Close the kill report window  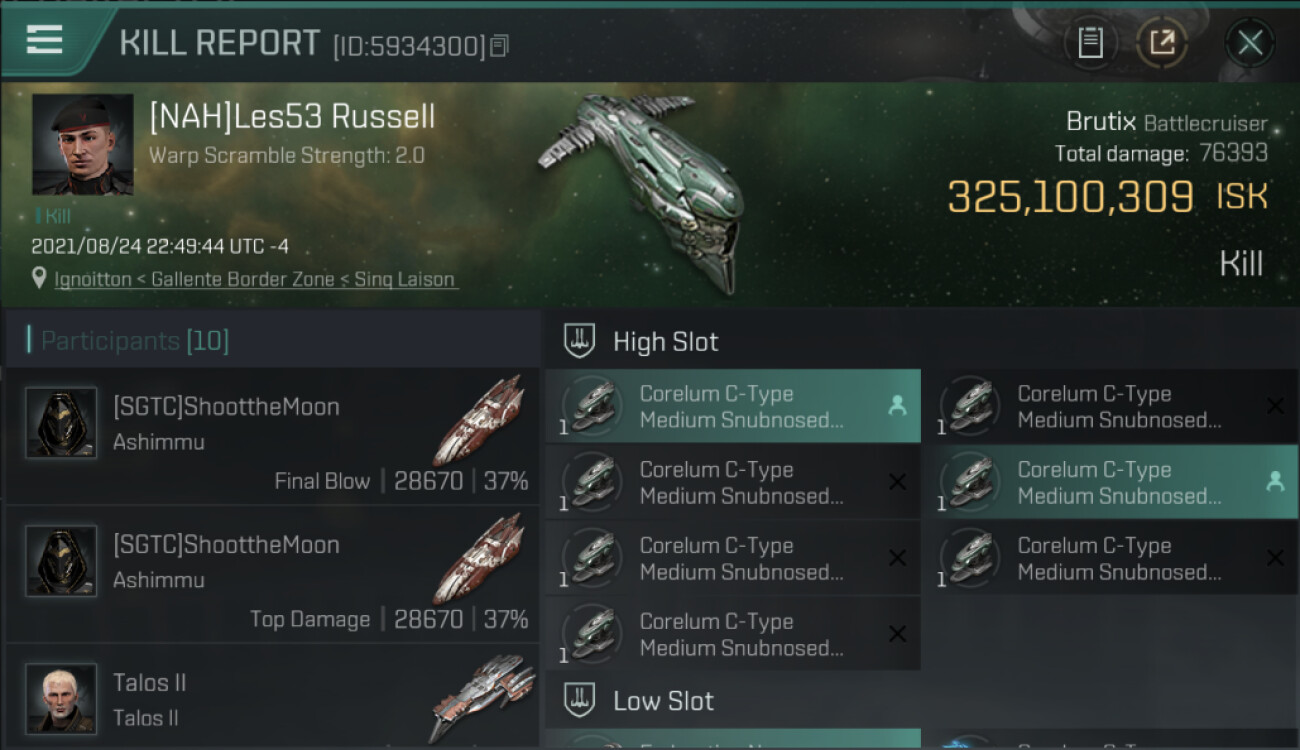pos(1250,43)
